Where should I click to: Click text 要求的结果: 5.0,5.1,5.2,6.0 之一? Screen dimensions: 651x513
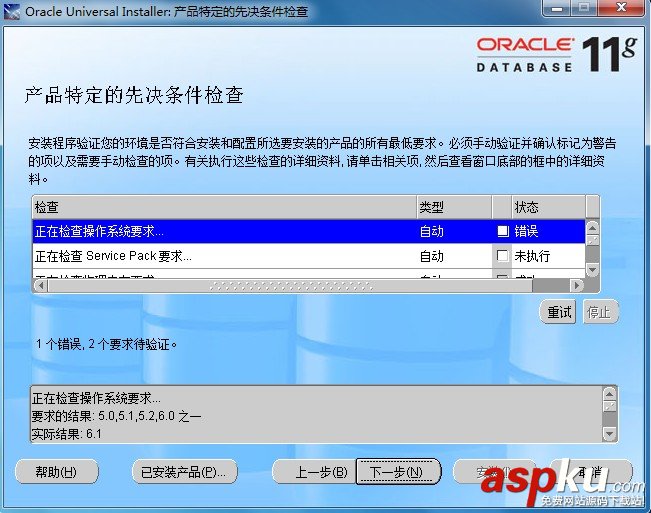click(116, 416)
